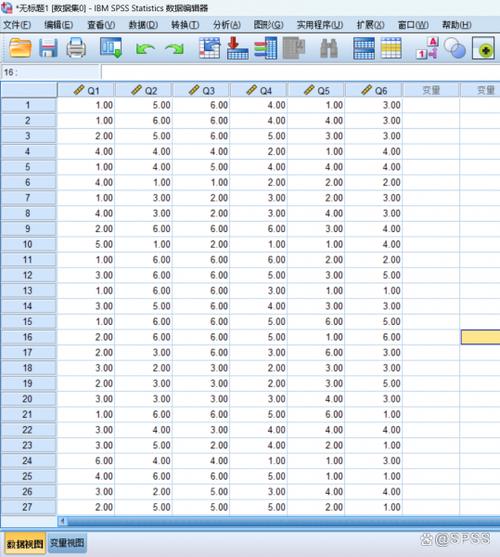500x557 pixels.
Task: Click the cell value input field
Action: (x=300, y=72)
